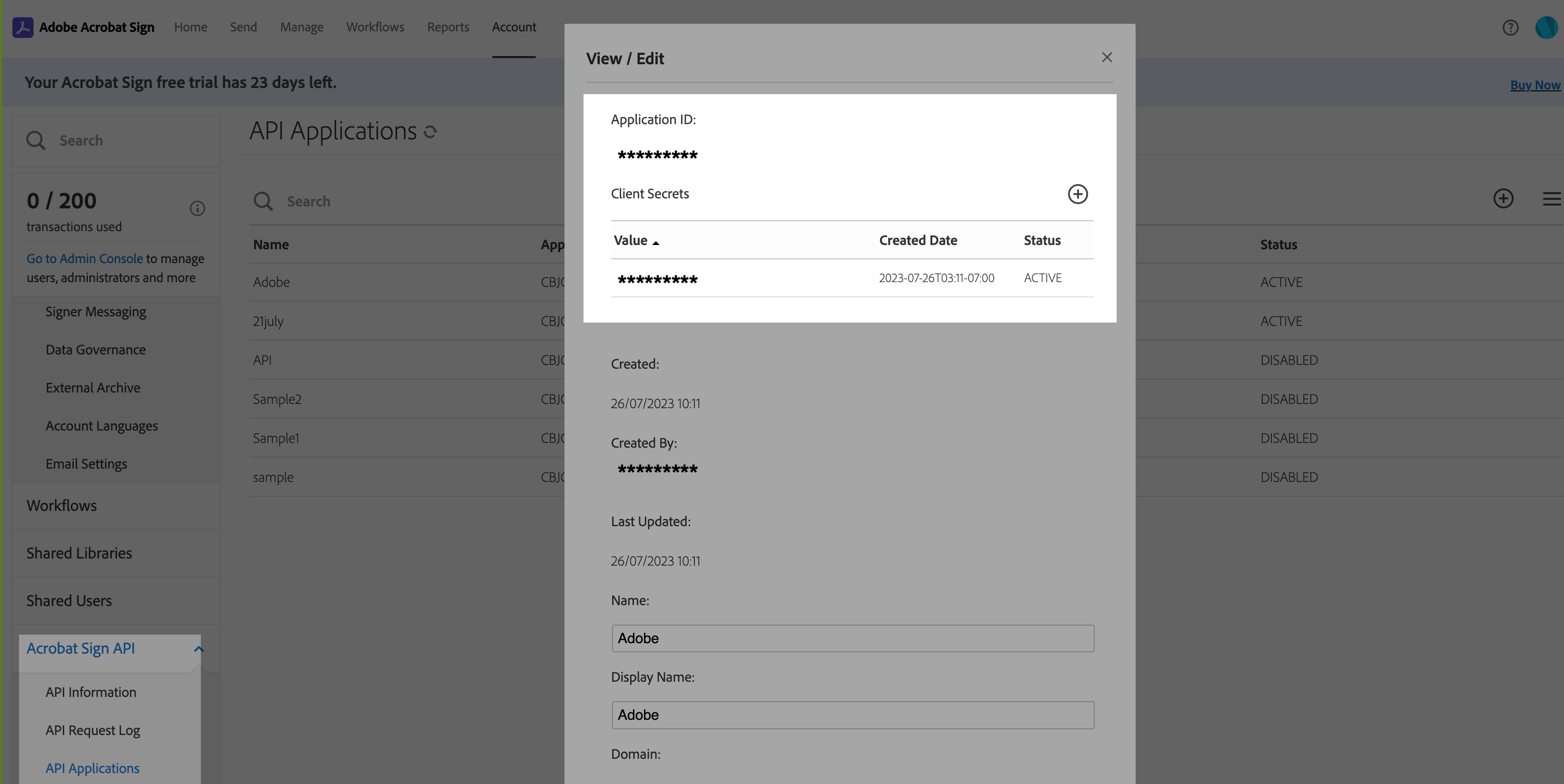Collapse the Acrobat Sign API section
This screenshot has width=1564, height=784.
click(198, 649)
